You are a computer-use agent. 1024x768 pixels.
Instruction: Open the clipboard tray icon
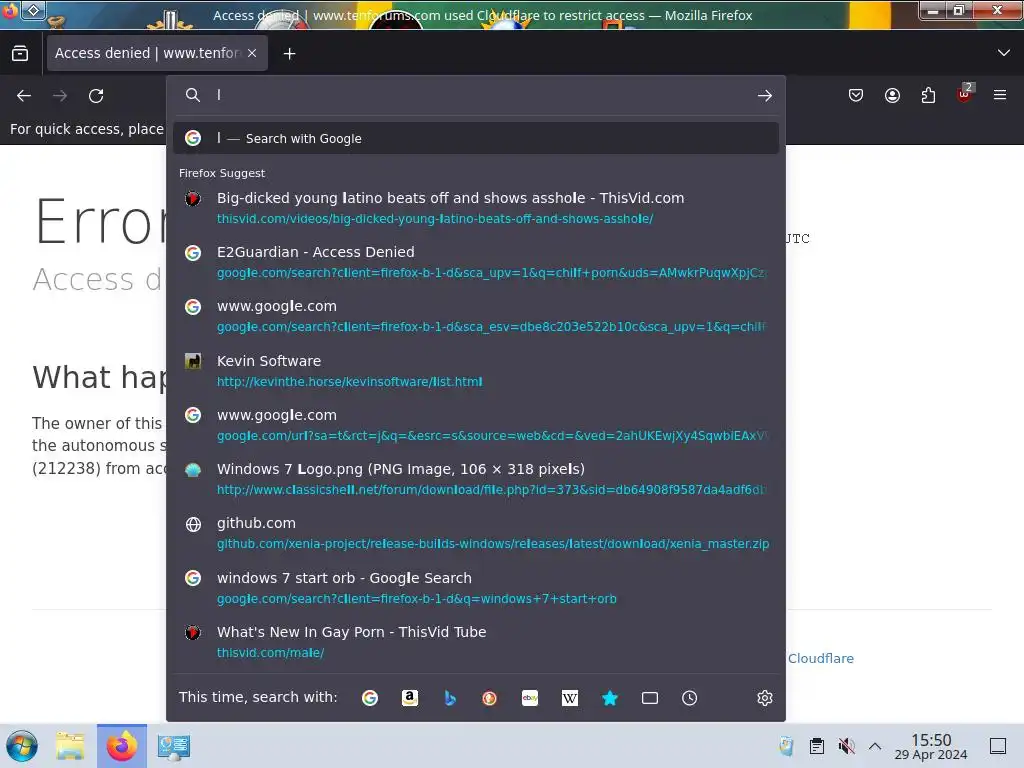(816, 746)
